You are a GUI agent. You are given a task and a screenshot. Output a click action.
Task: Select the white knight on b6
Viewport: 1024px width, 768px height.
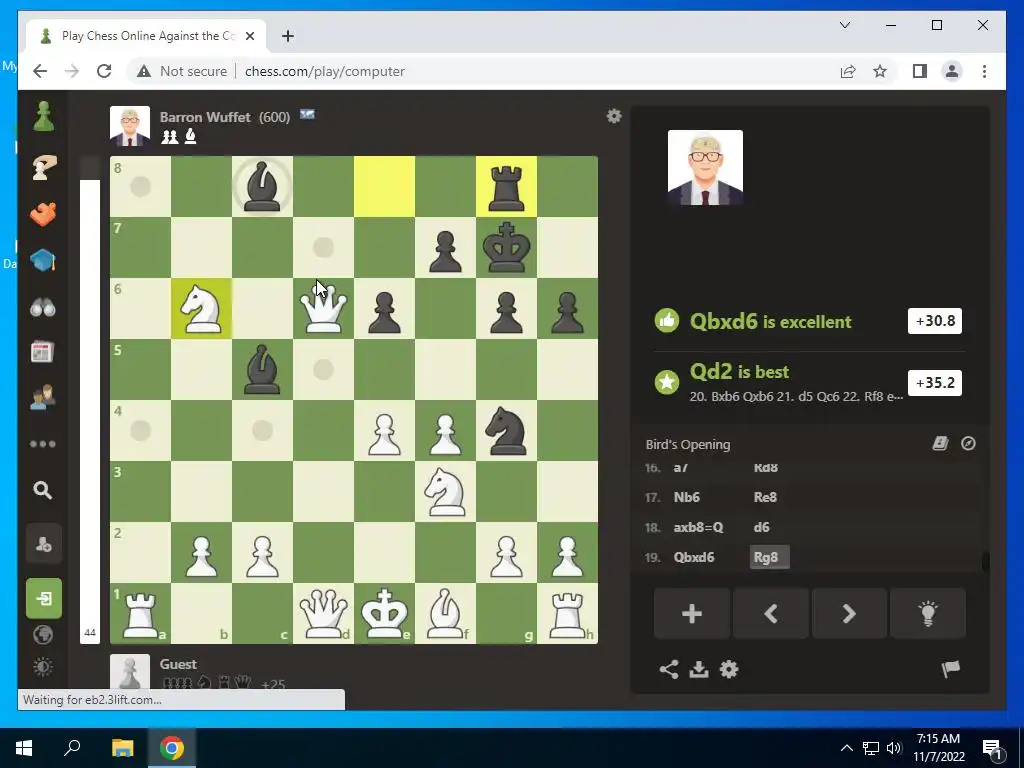point(201,309)
